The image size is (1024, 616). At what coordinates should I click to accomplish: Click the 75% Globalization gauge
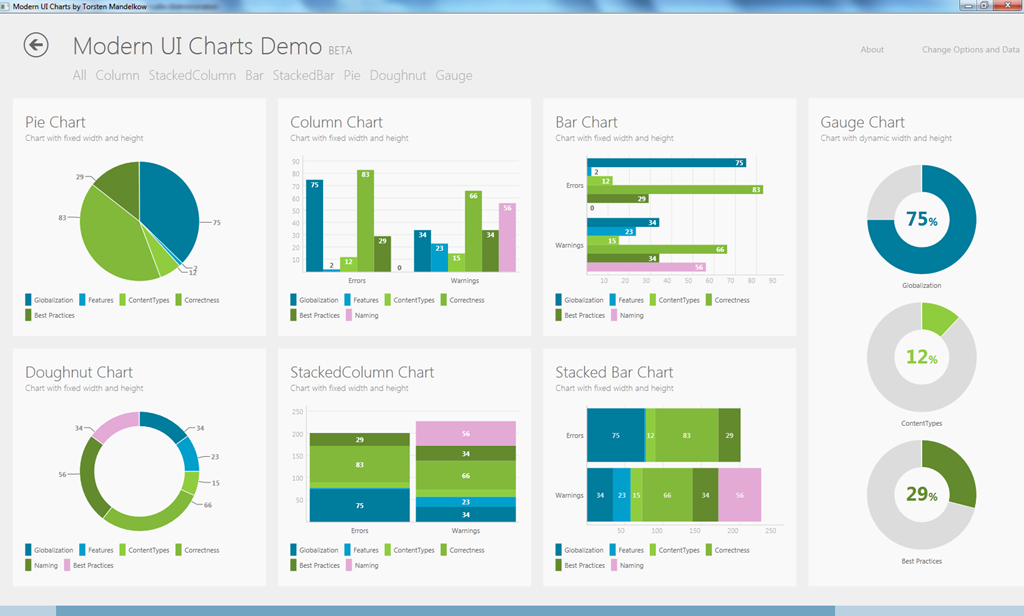coord(921,220)
